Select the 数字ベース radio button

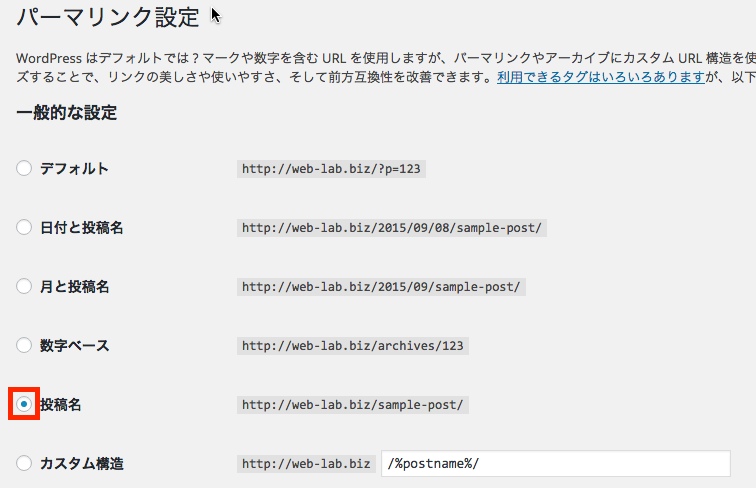click(24, 345)
